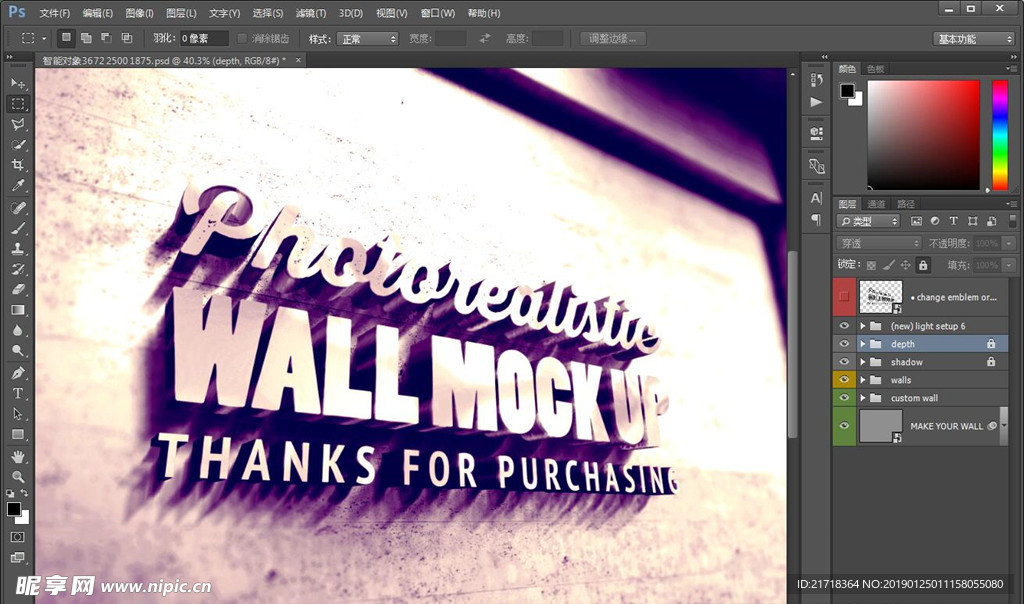The image size is (1024, 604).
Task: Switch to the 通道 tab
Action: [x=876, y=204]
